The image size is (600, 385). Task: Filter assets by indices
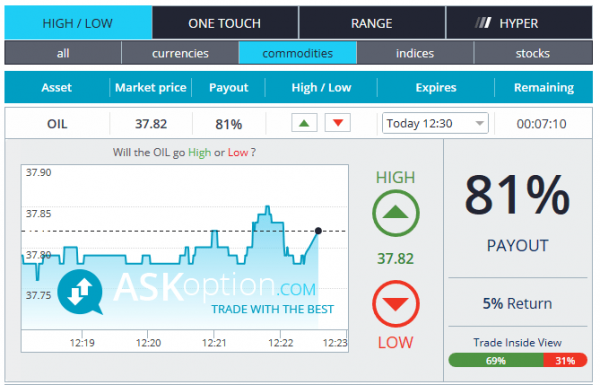[x=415, y=53]
